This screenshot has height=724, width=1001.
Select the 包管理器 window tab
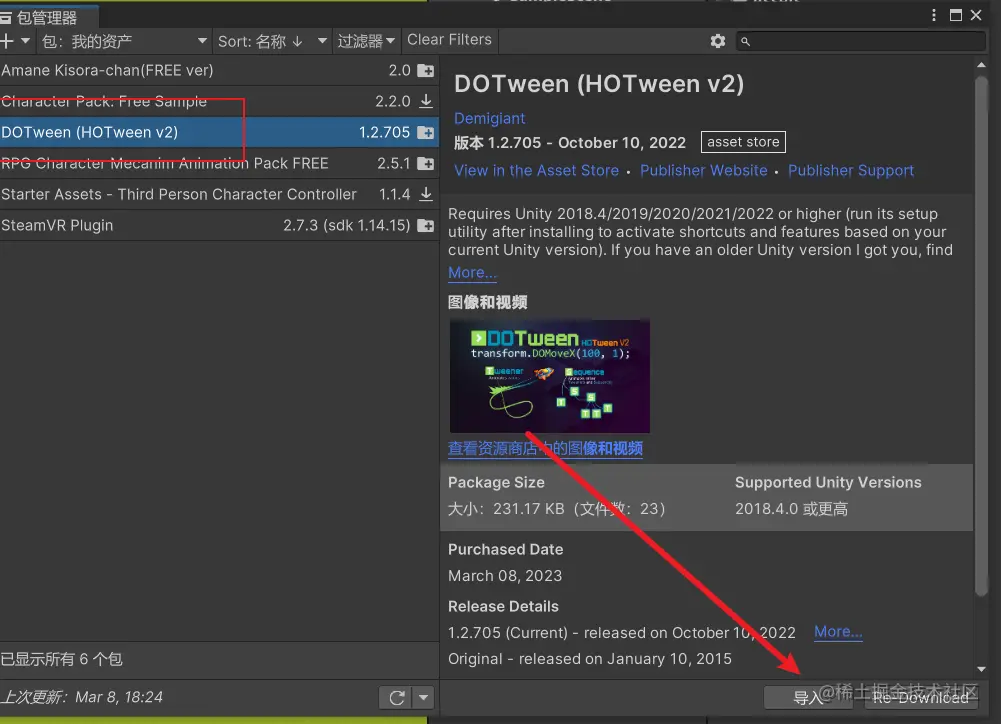47,17
